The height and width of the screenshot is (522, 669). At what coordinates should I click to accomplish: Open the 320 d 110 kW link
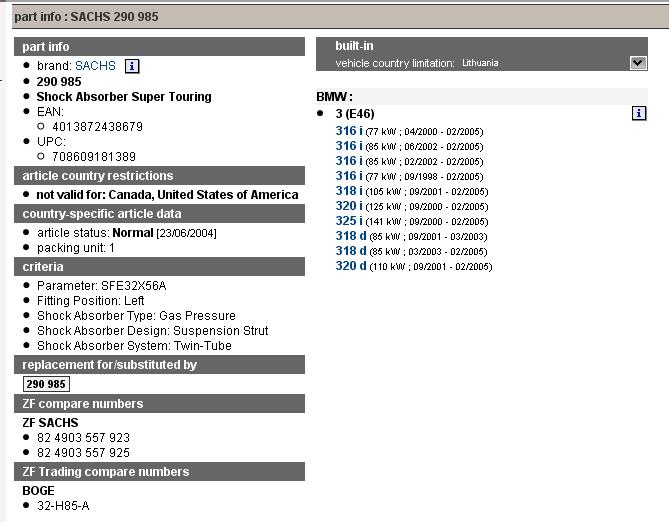(x=350, y=266)
